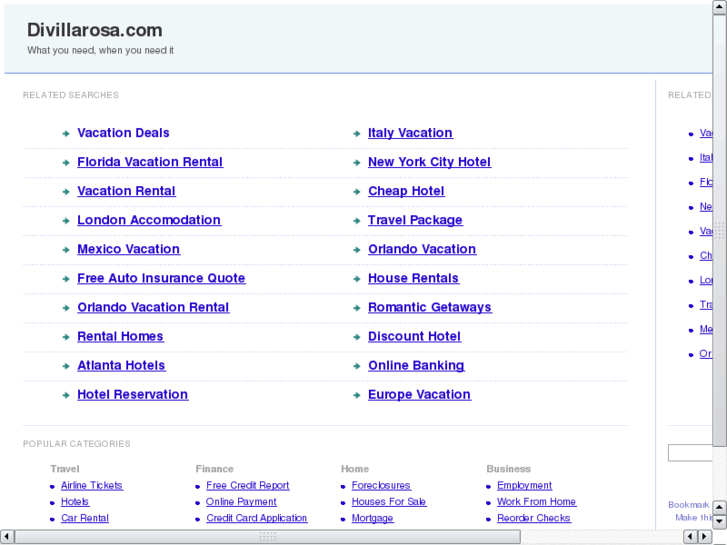
Task: Click the Finance category heading
Action: tap(215, 469)
